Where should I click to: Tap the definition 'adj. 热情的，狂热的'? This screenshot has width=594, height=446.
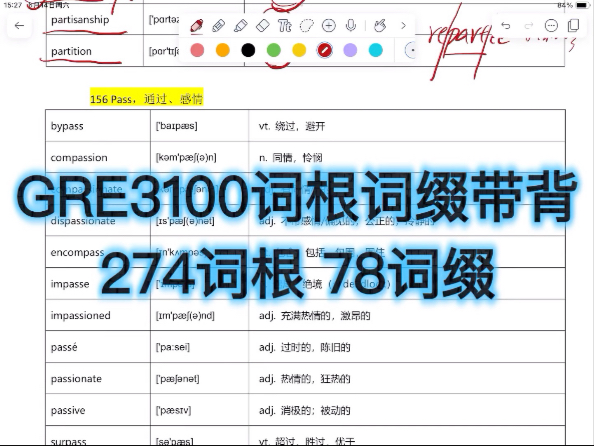[305, 379]
